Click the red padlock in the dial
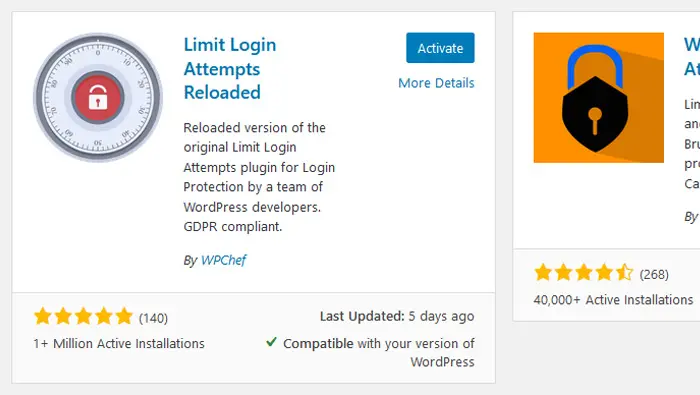This screenshot has height=395, width=700. [98, 97]
